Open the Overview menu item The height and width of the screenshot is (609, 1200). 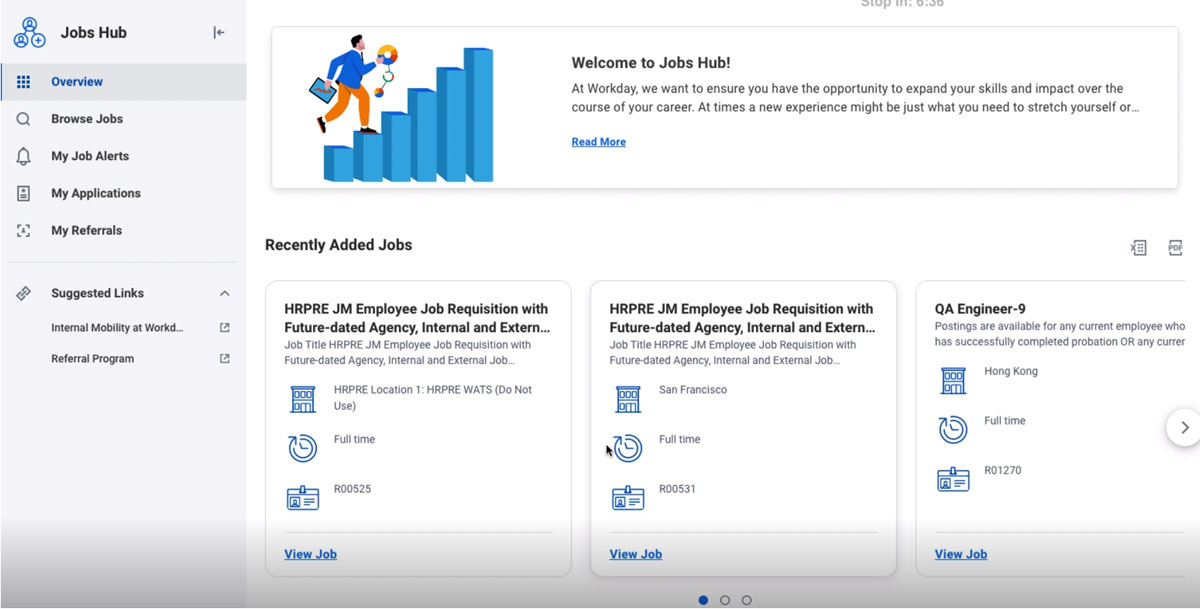[123, 82]
